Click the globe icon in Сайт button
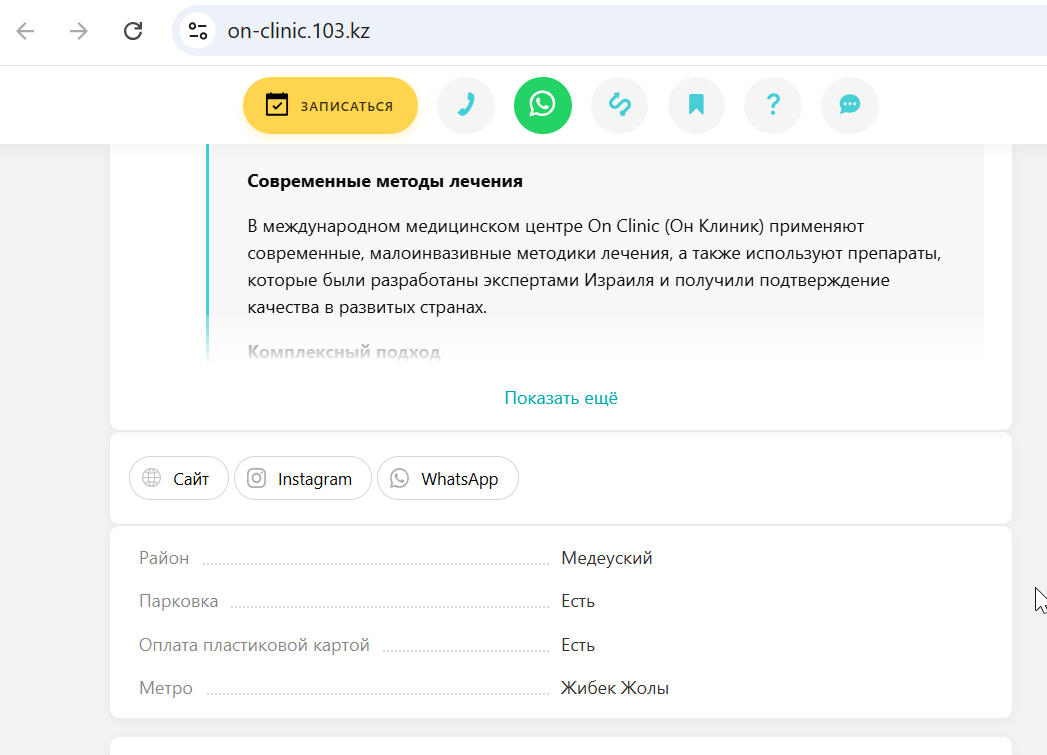This screenshot has height=755, width=1047. tap(152, 478)
